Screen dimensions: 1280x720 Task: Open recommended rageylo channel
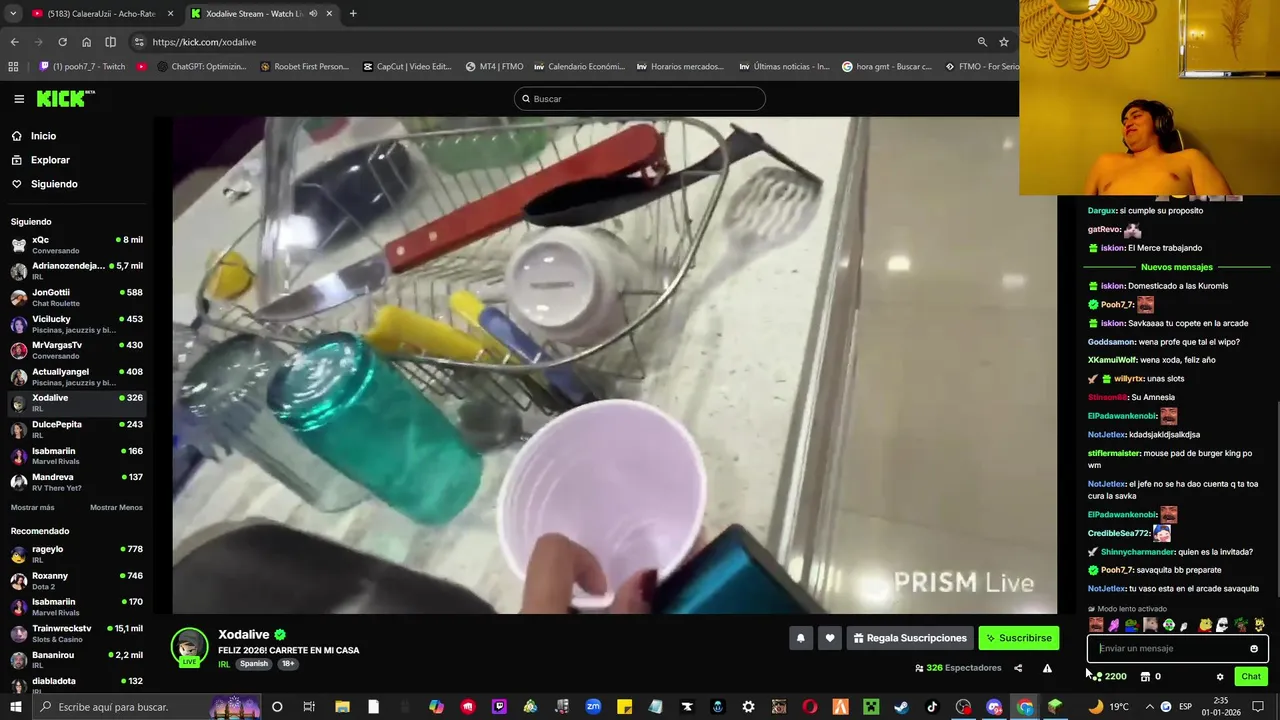76,554
